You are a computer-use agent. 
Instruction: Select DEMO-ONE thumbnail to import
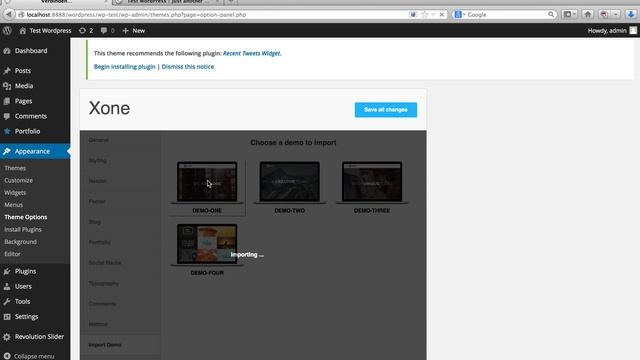[207, 182]
